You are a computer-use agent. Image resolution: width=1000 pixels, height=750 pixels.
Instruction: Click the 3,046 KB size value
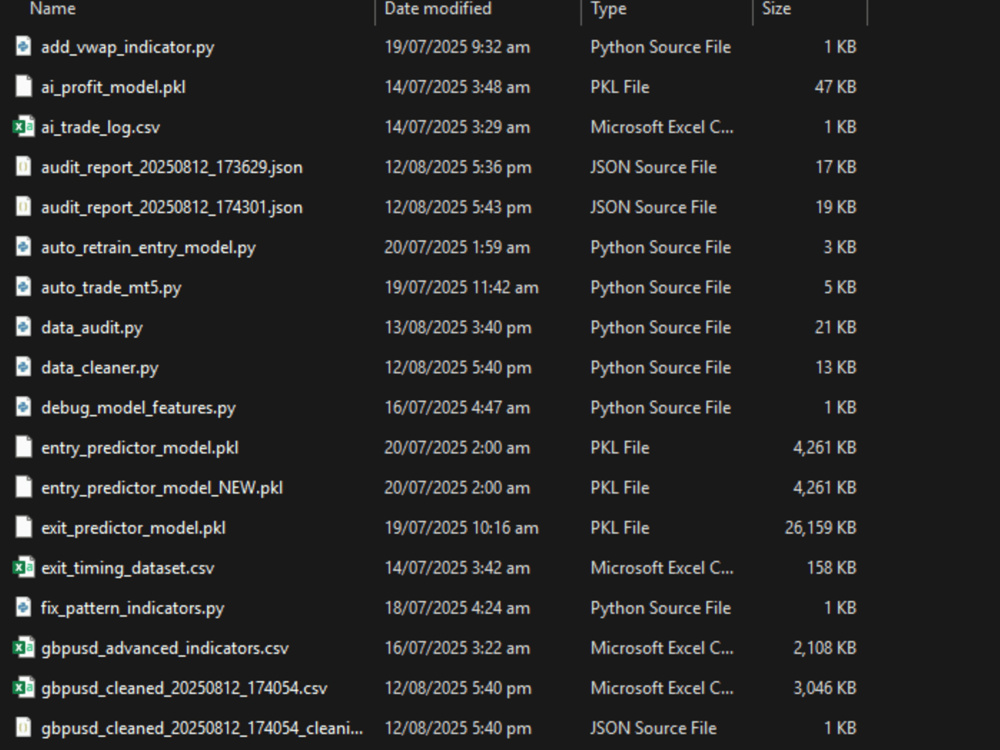click(x=825, y=689)
